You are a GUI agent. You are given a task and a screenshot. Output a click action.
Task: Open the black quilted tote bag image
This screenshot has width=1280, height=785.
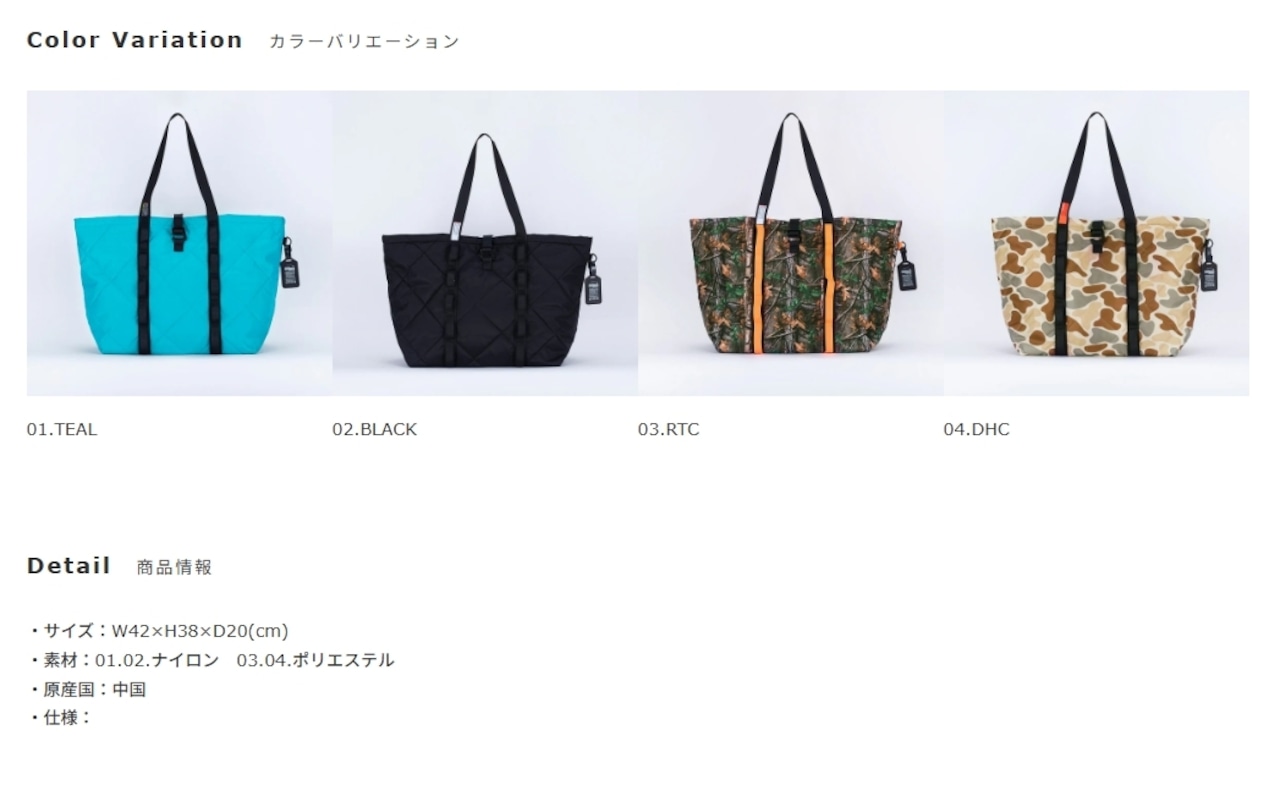(485, 243)
